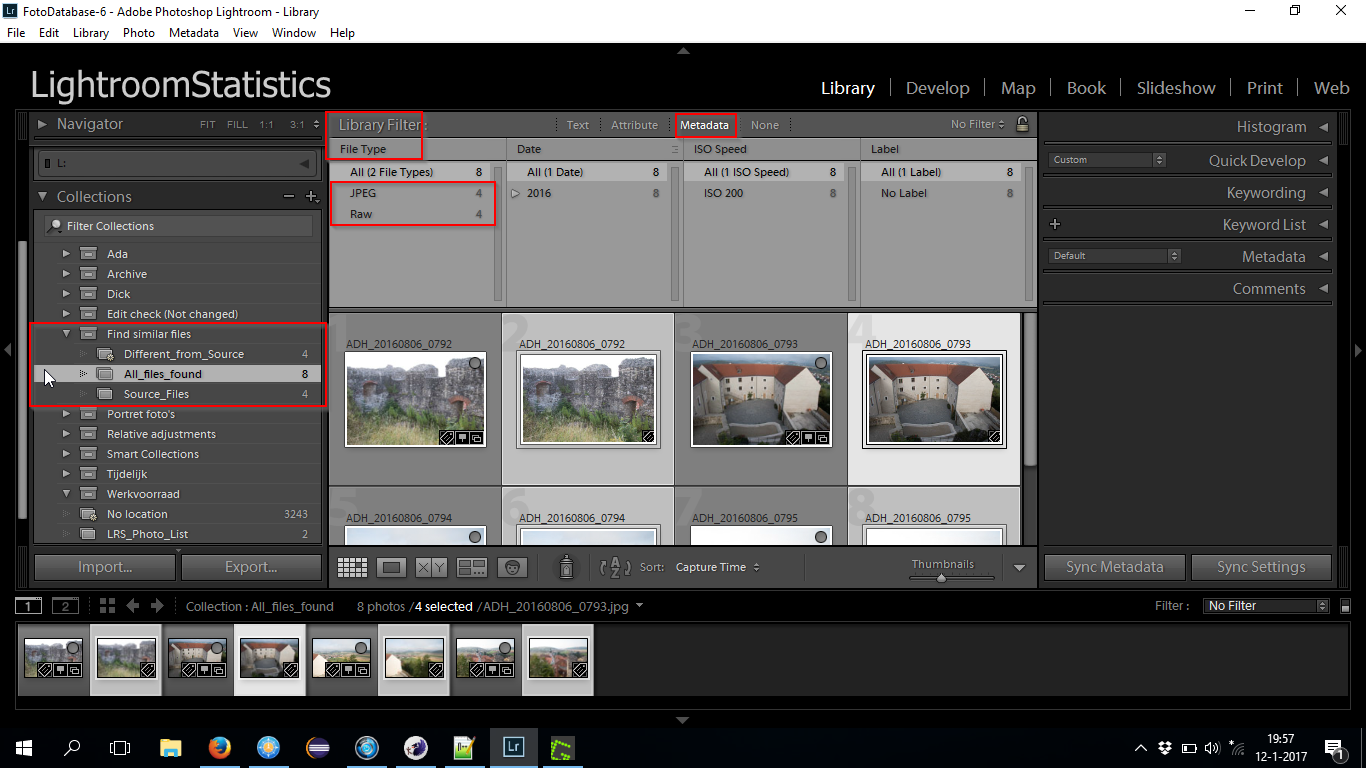Open the toolbar content menu triangle
The height and width of the screenshot is (768, 1366).
click(x=1019, y=567)
